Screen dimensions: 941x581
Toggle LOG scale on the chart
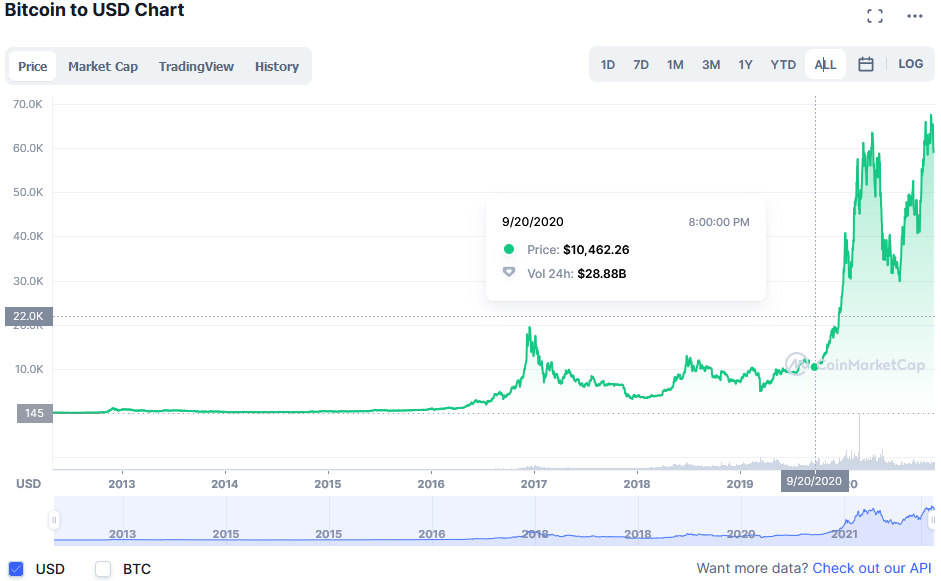910,64
